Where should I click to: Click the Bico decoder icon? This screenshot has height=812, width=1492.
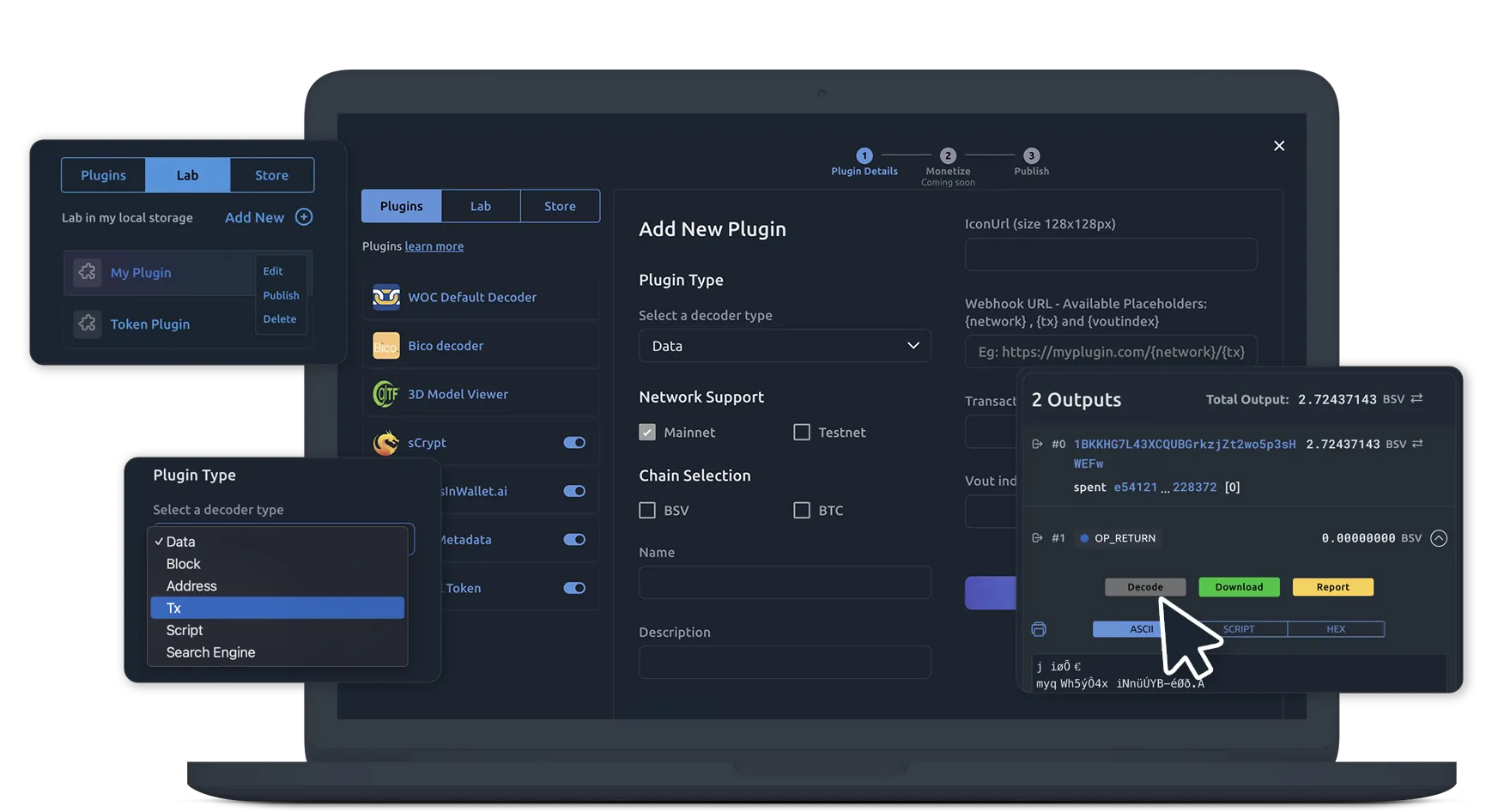[x=385, y=346]
